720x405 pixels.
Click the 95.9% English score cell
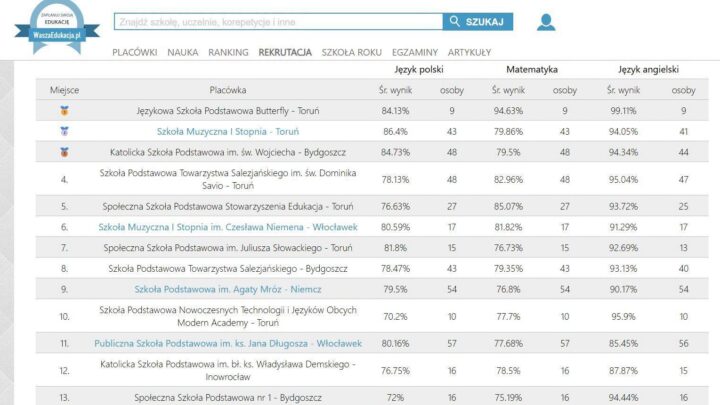[623, 316]
